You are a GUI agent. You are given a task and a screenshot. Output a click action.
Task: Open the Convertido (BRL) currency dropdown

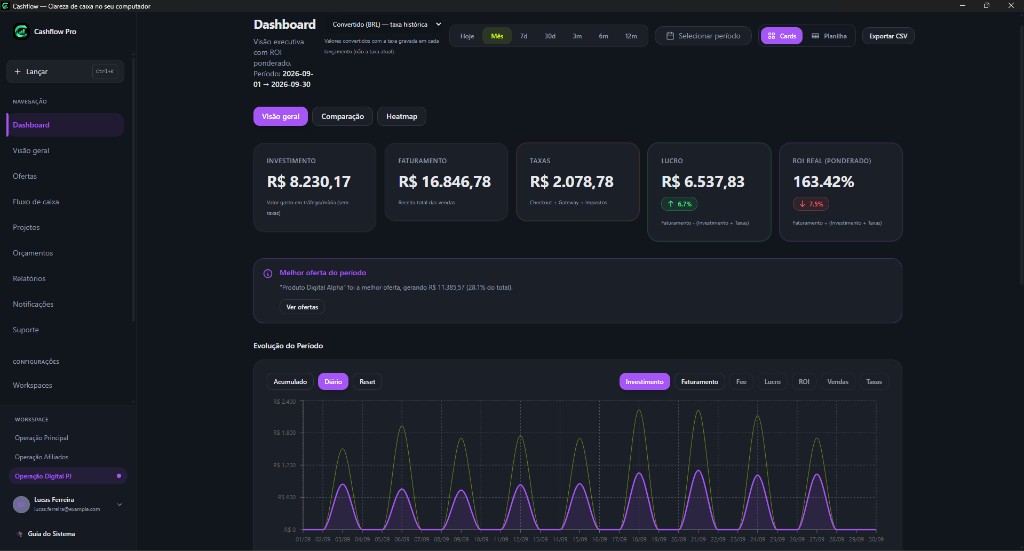tap(386, 25)
